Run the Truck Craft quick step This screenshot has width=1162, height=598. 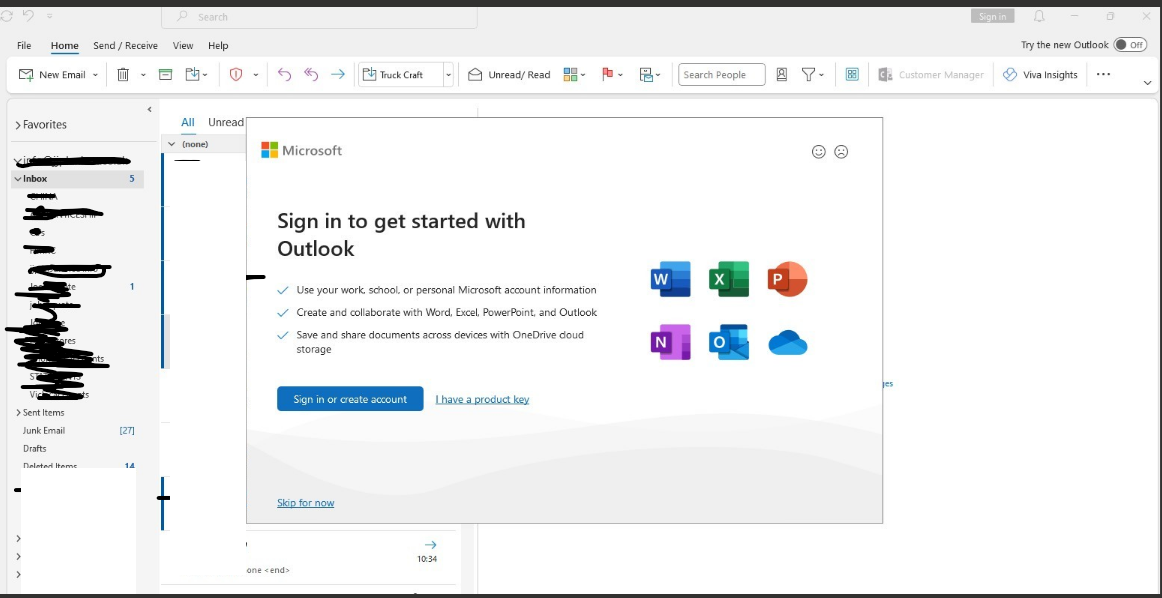click(x=400, y=75)
